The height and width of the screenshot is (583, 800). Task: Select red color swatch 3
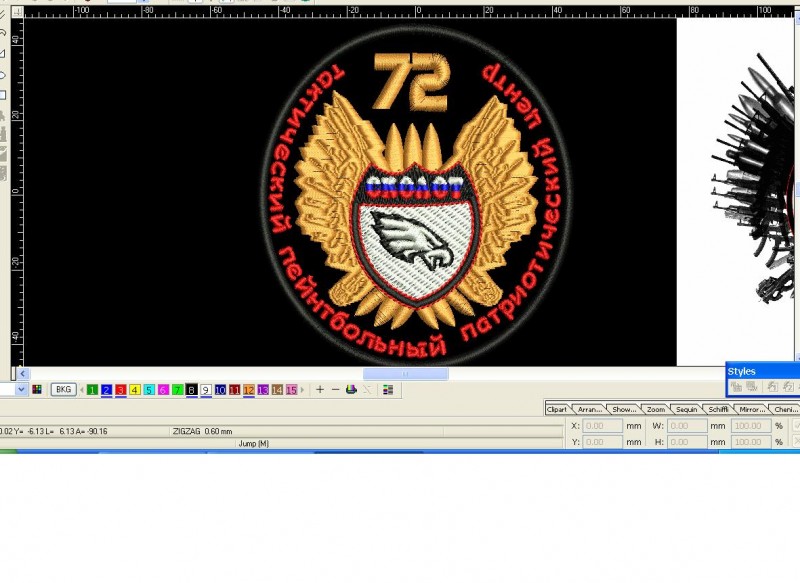pos(121,390)
